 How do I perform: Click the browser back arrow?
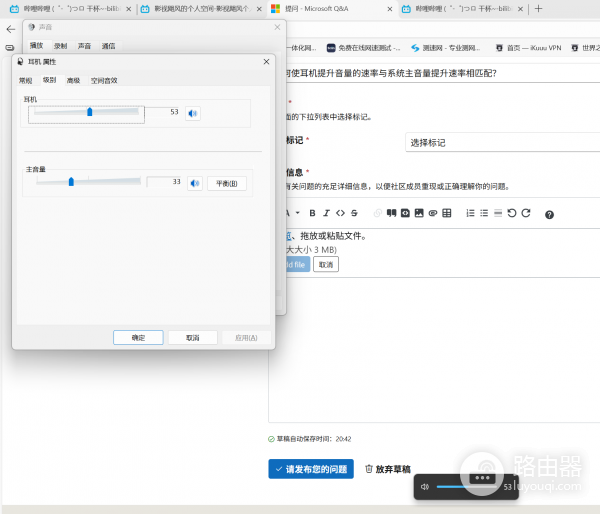[x=11, y=29]
